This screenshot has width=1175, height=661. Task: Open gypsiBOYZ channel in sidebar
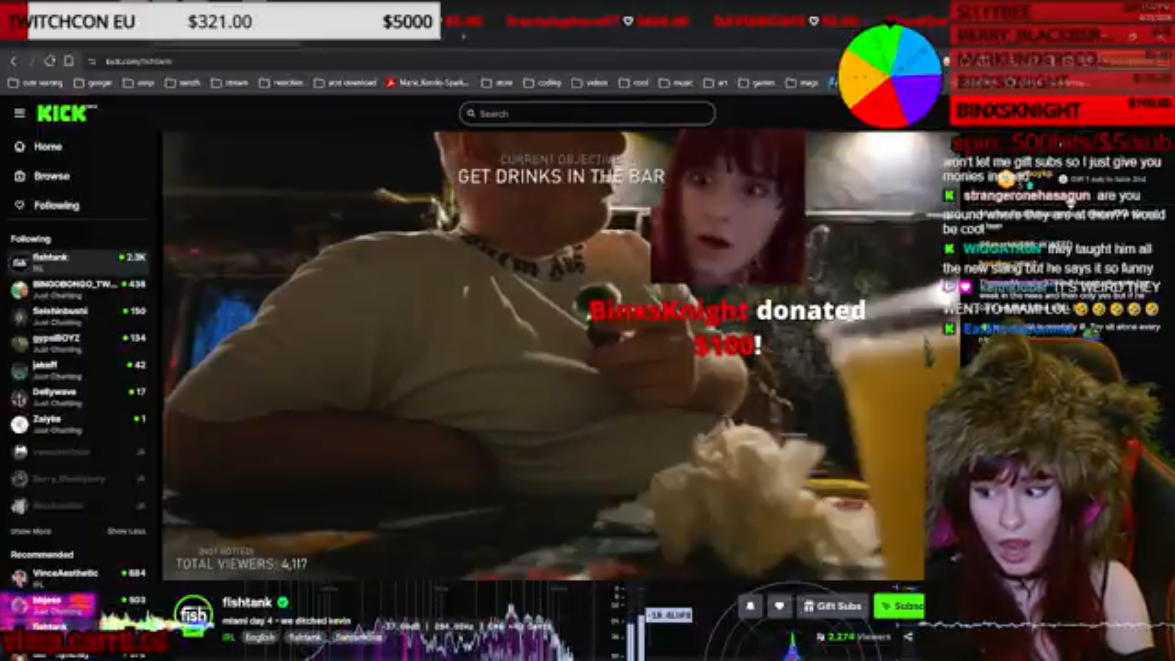(x=79, y=343)
